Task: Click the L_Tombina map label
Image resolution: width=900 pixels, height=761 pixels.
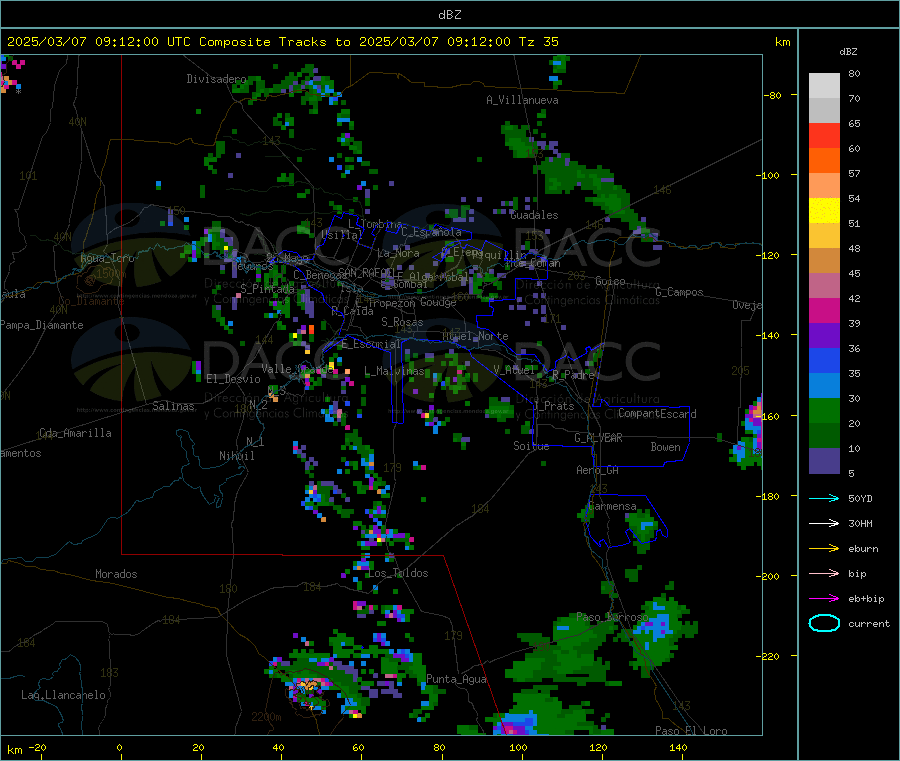Action: click(x=375, y=224)
